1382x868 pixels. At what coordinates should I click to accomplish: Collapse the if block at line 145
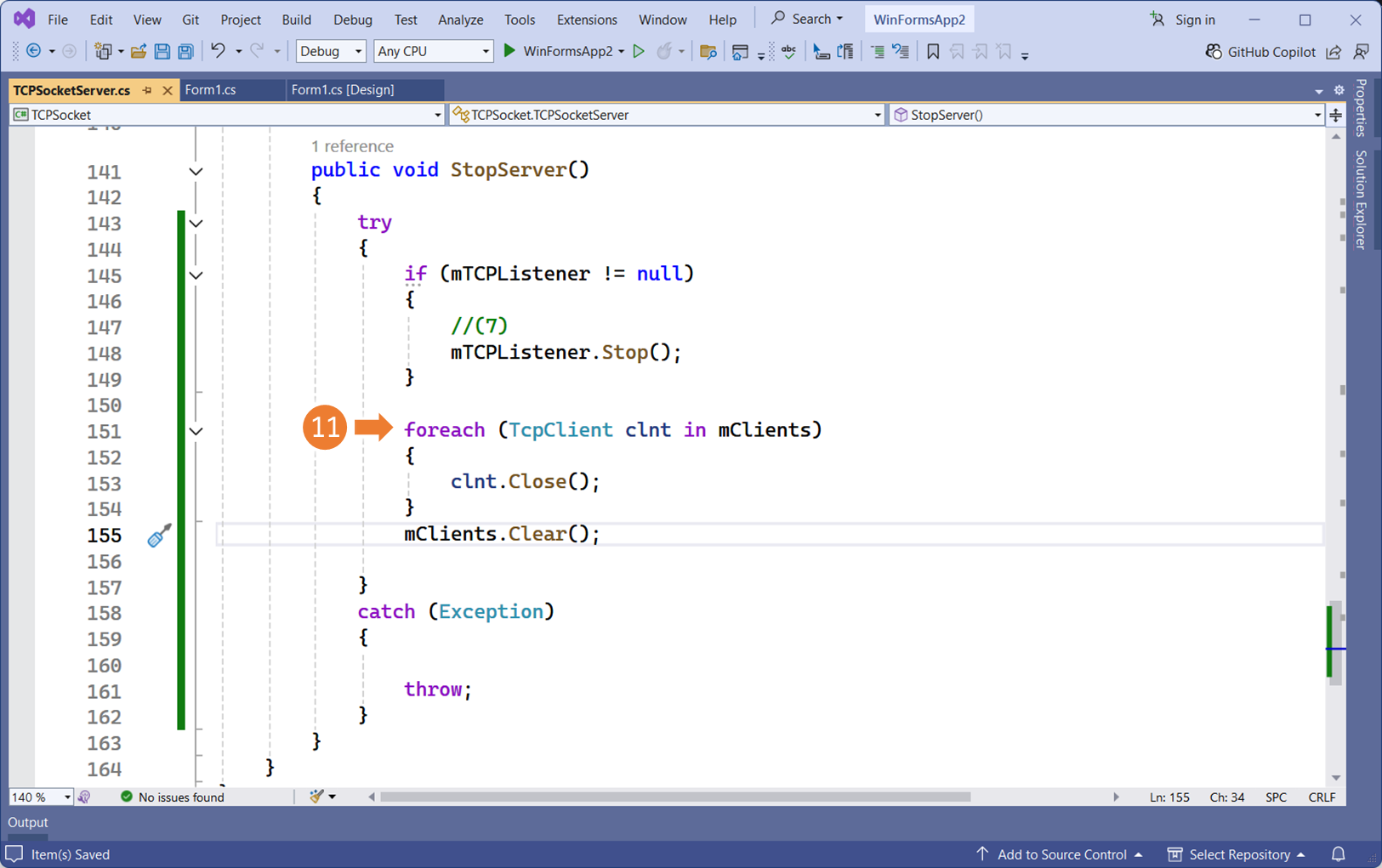click(196, 275)
